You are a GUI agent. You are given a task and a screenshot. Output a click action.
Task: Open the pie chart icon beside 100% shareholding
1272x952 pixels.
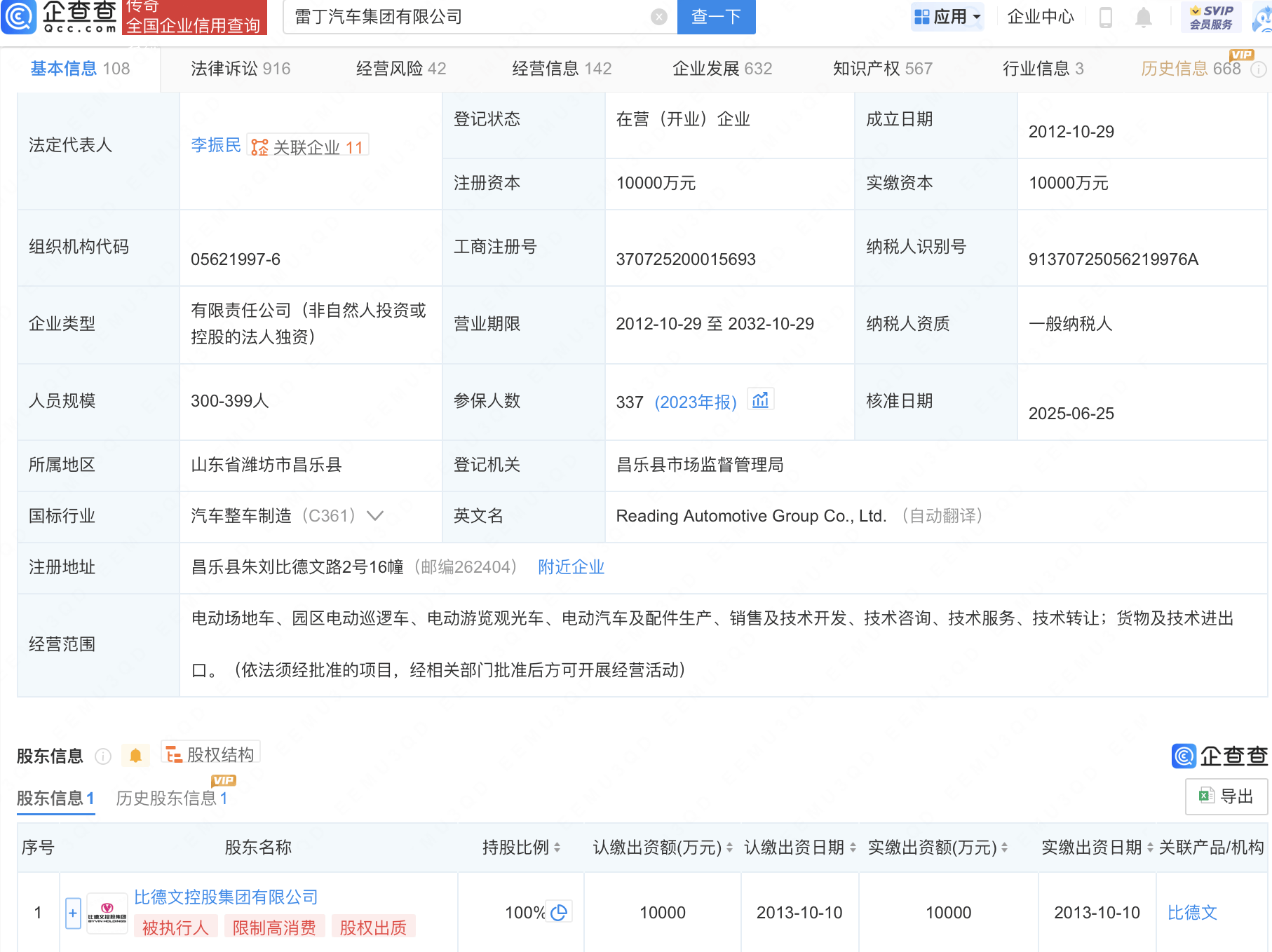pyautogui.click(x=559, y=912)
